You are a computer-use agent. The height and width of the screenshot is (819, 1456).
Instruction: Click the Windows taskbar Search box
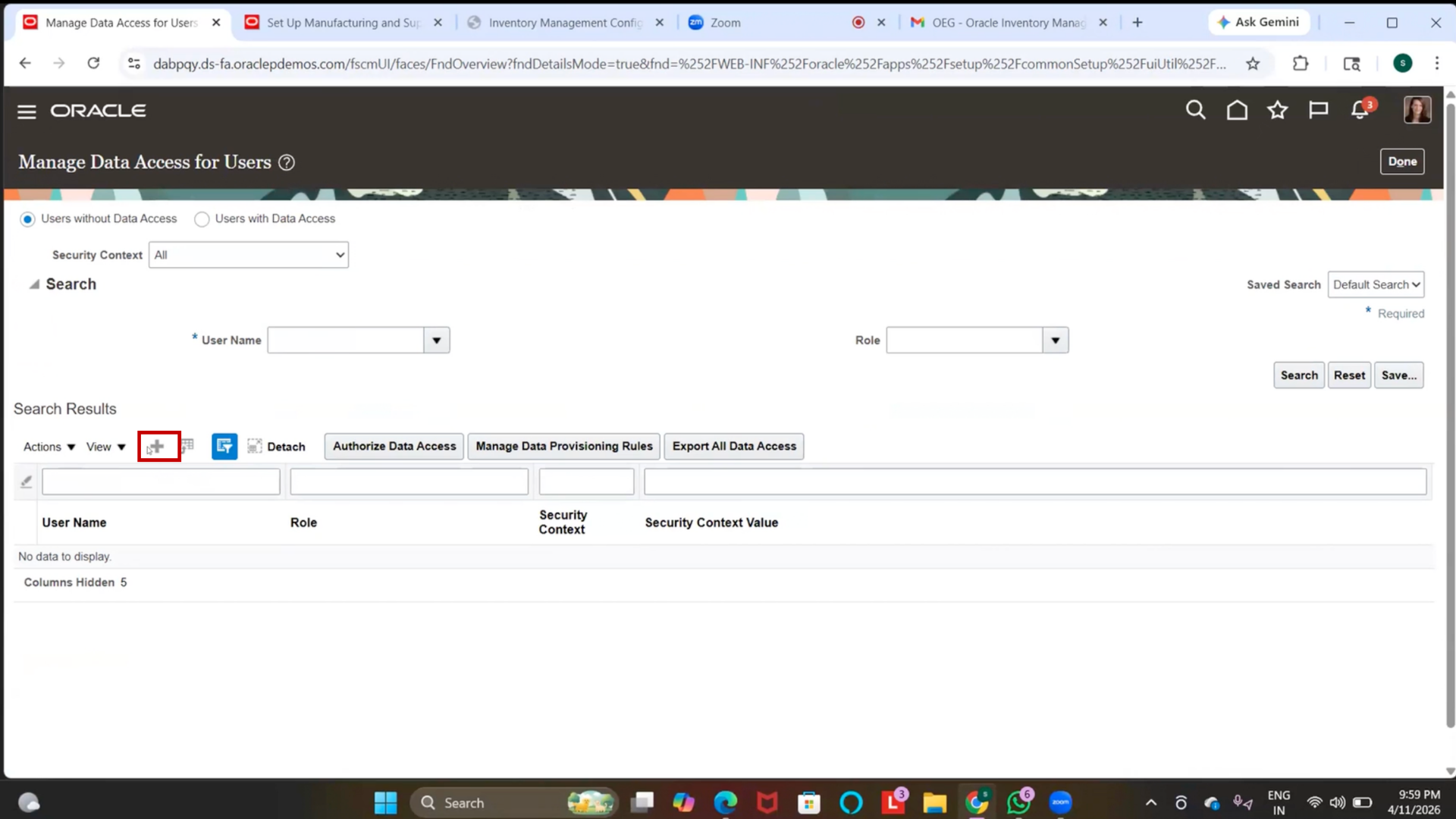514,802
